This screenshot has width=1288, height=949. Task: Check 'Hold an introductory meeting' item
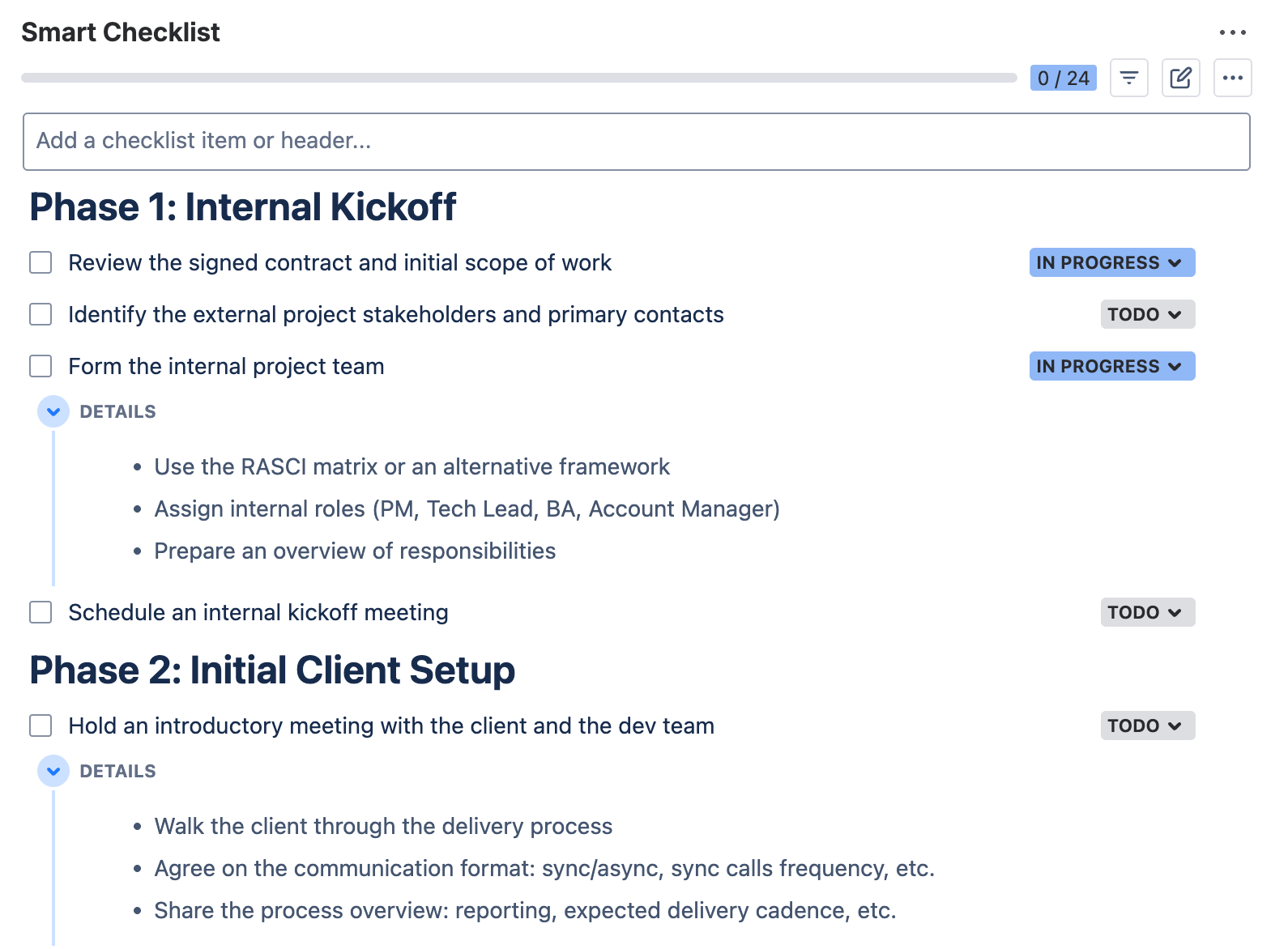[40, 726]
